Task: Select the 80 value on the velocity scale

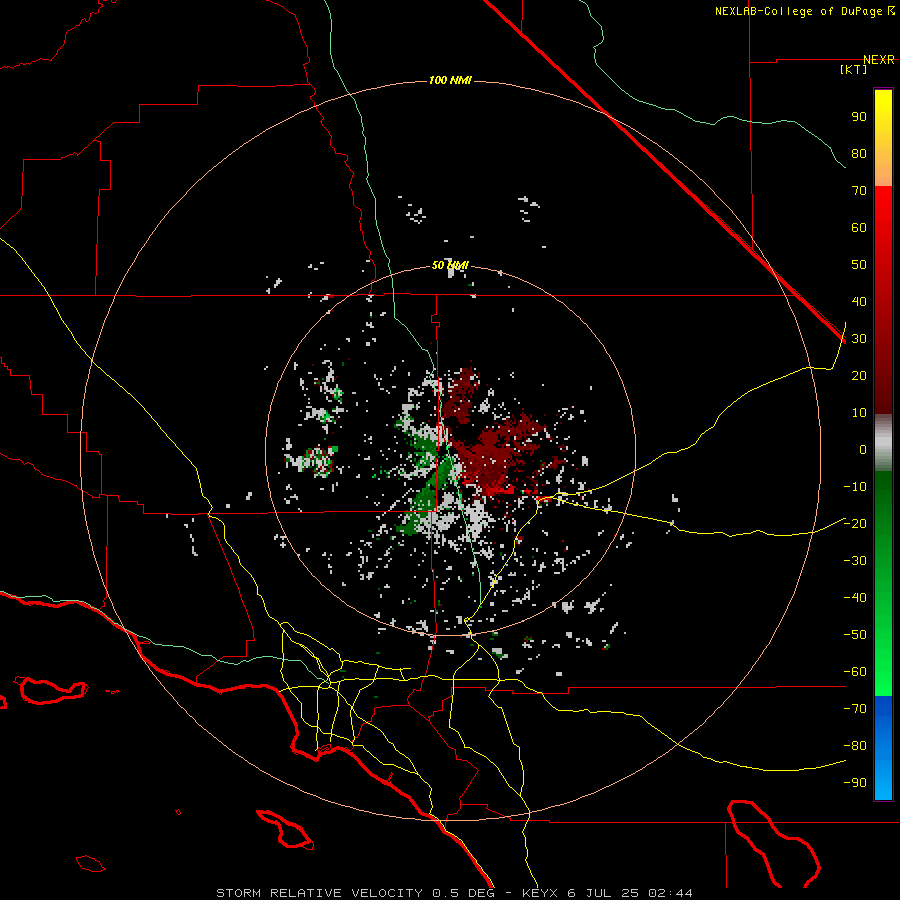Action: (x=859, y=154)
